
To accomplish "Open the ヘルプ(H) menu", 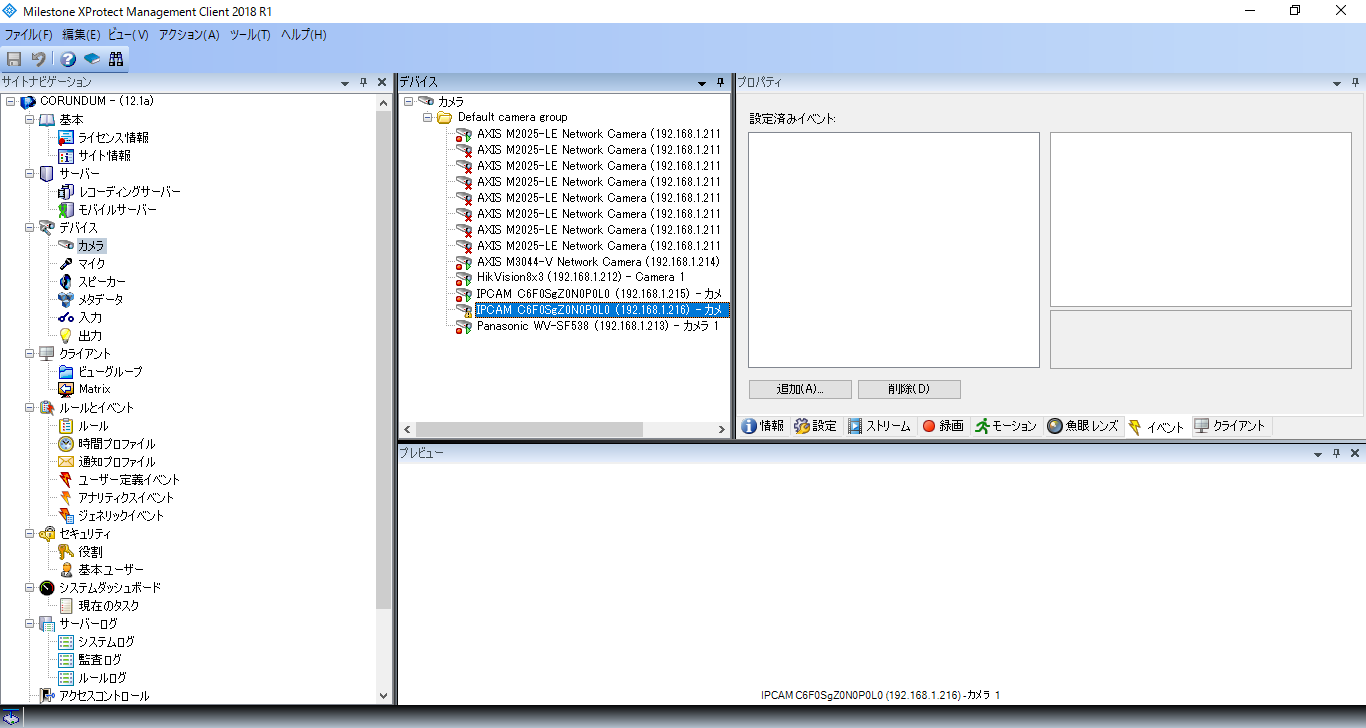I will (303, 35).
